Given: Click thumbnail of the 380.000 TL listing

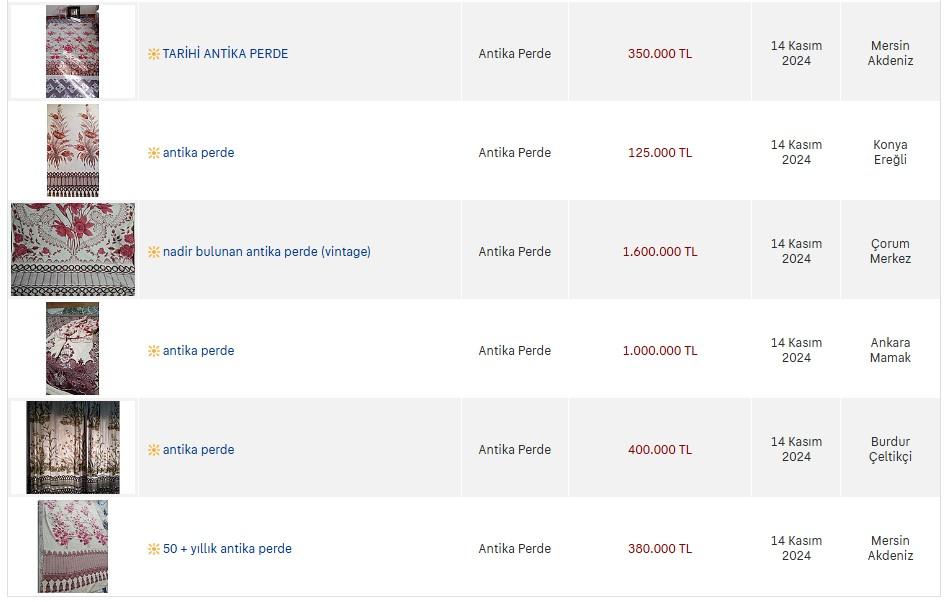Looking at the screenshot, I should pos(72,547).
